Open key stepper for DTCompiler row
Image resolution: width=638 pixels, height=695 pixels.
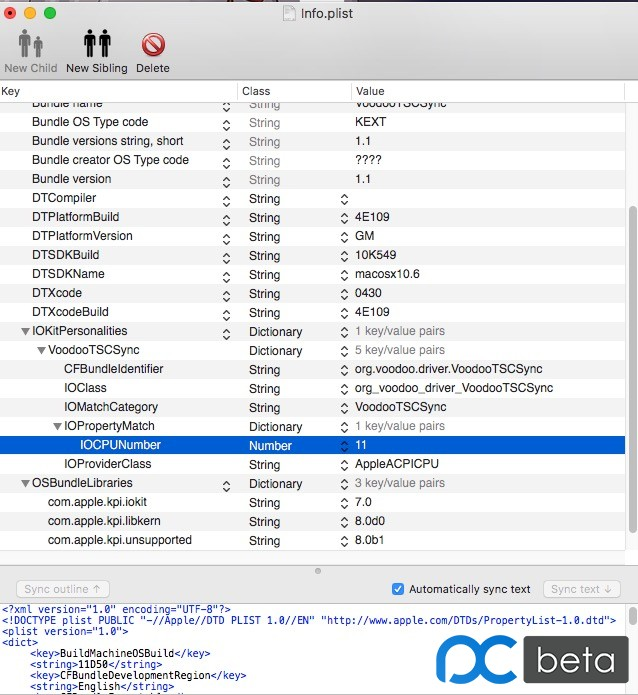pyautogui.click(x=226, y=201)
